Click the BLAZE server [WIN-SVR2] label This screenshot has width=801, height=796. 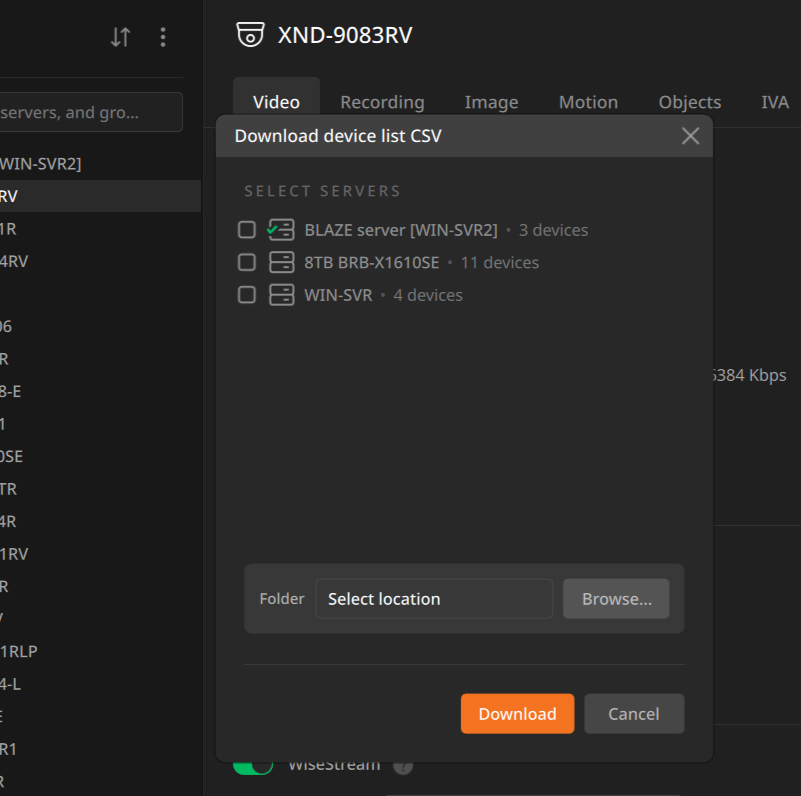pos(401,230)
